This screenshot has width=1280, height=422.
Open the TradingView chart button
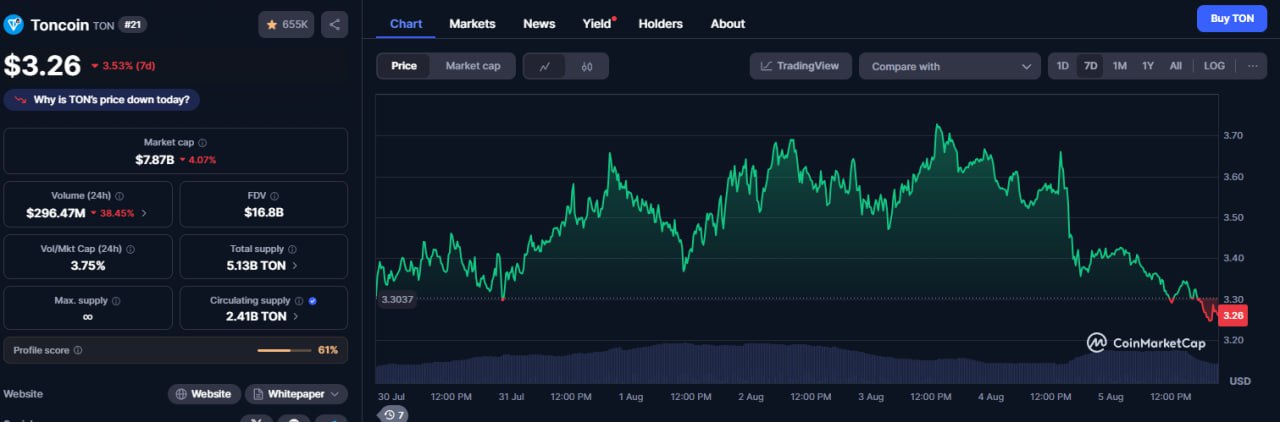(801, 66)
